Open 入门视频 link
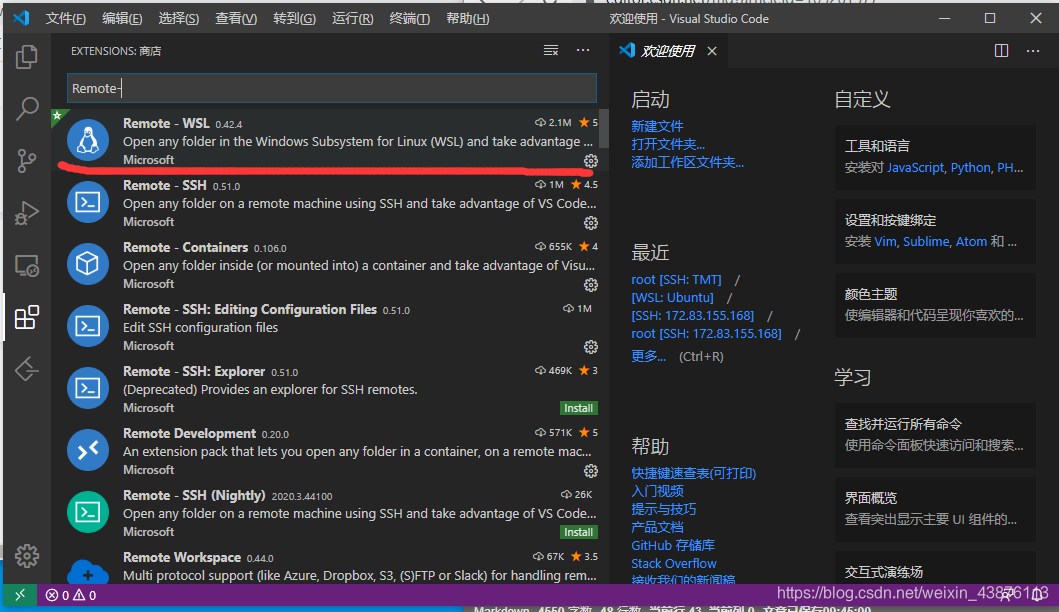The image size is (1059, 612). click(x=657, y=492)
